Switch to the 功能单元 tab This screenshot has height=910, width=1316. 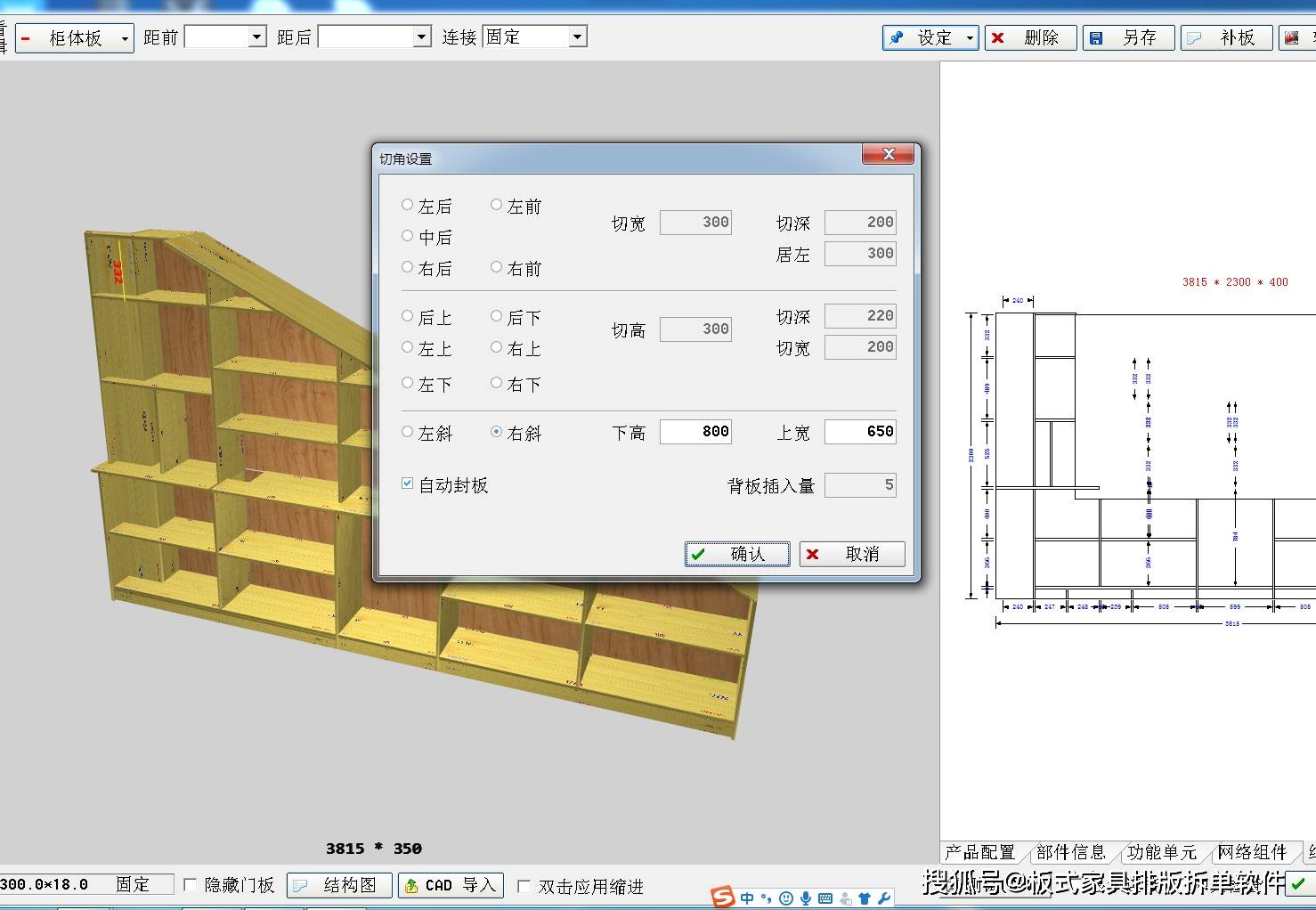click(1161, 852)
